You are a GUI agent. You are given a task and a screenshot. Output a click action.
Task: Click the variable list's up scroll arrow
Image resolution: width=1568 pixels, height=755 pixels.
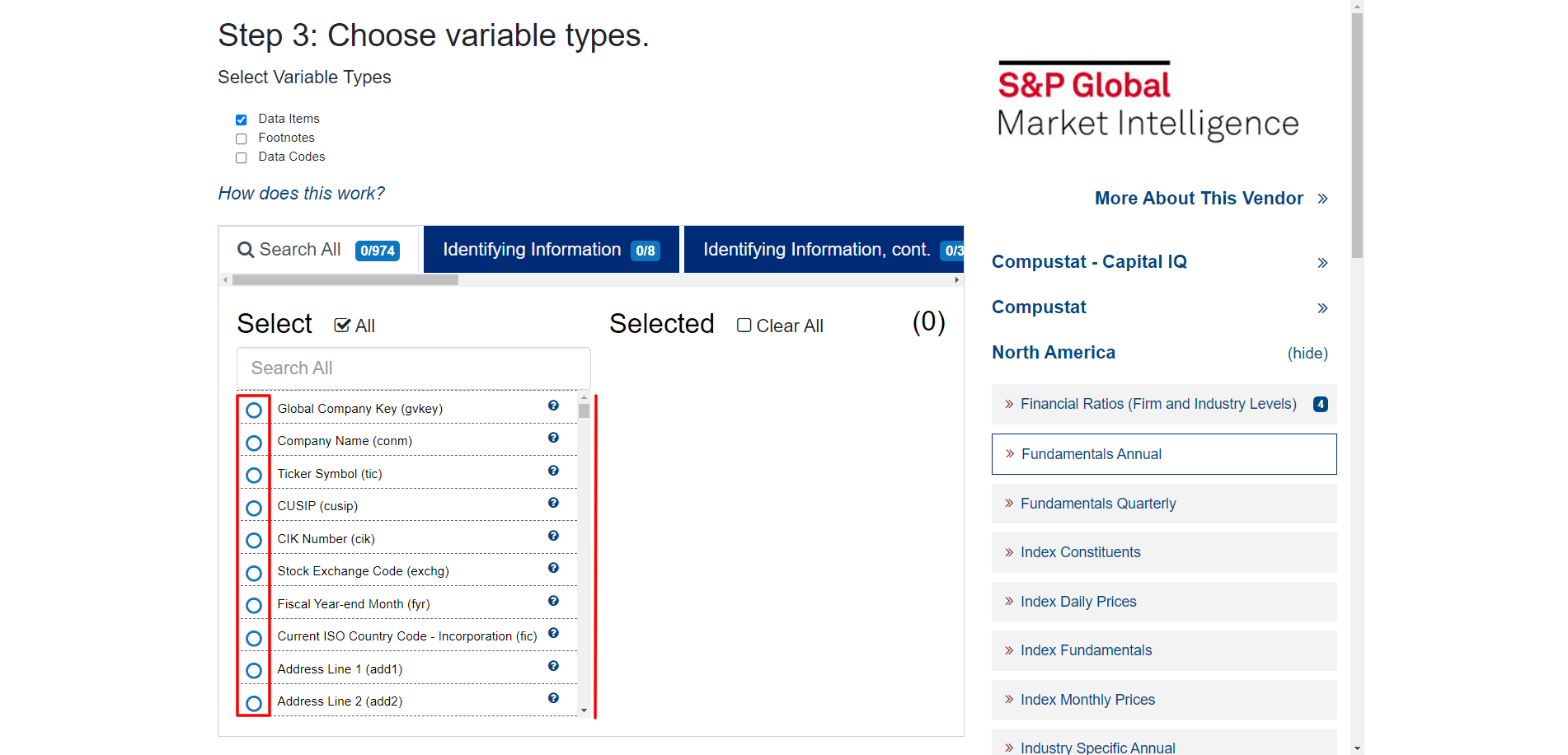point(584,398)
